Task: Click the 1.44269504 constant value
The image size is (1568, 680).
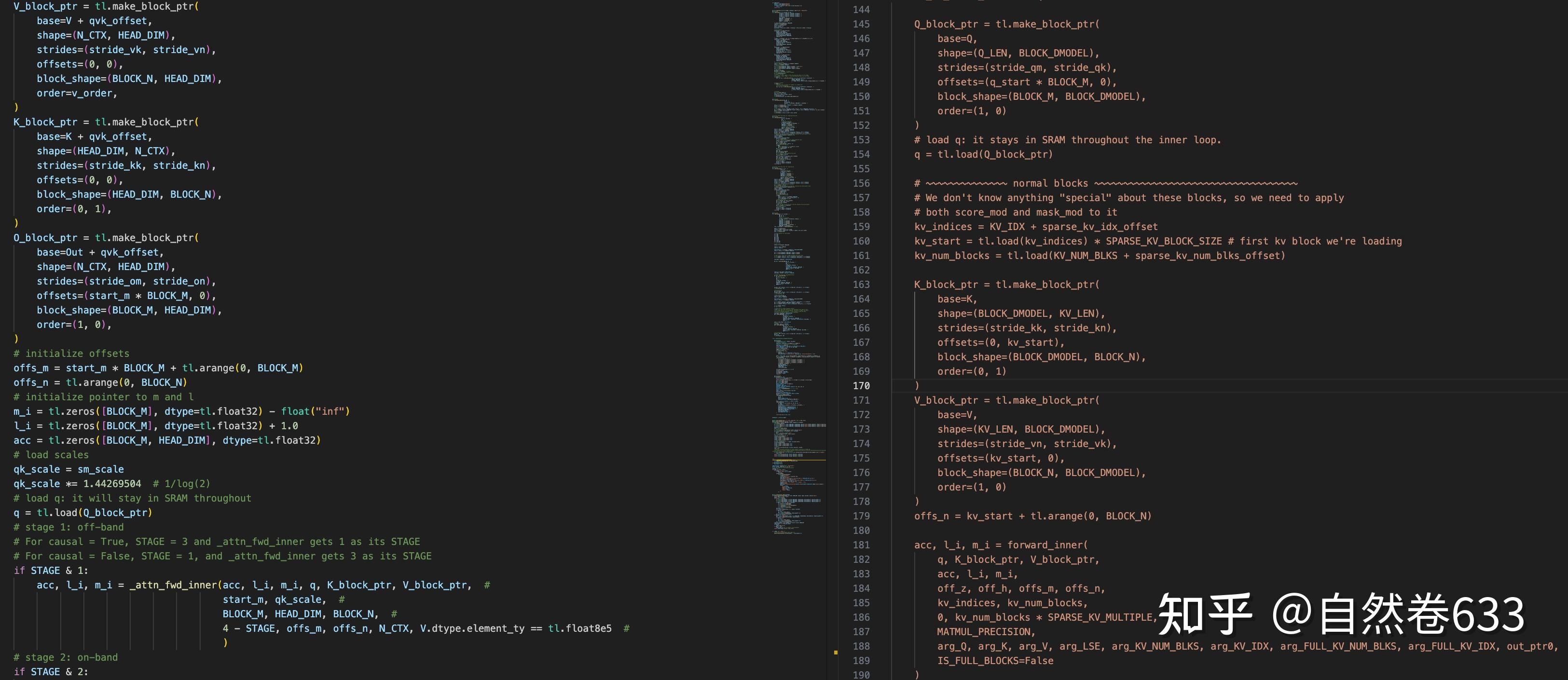Action: point(112,484)
